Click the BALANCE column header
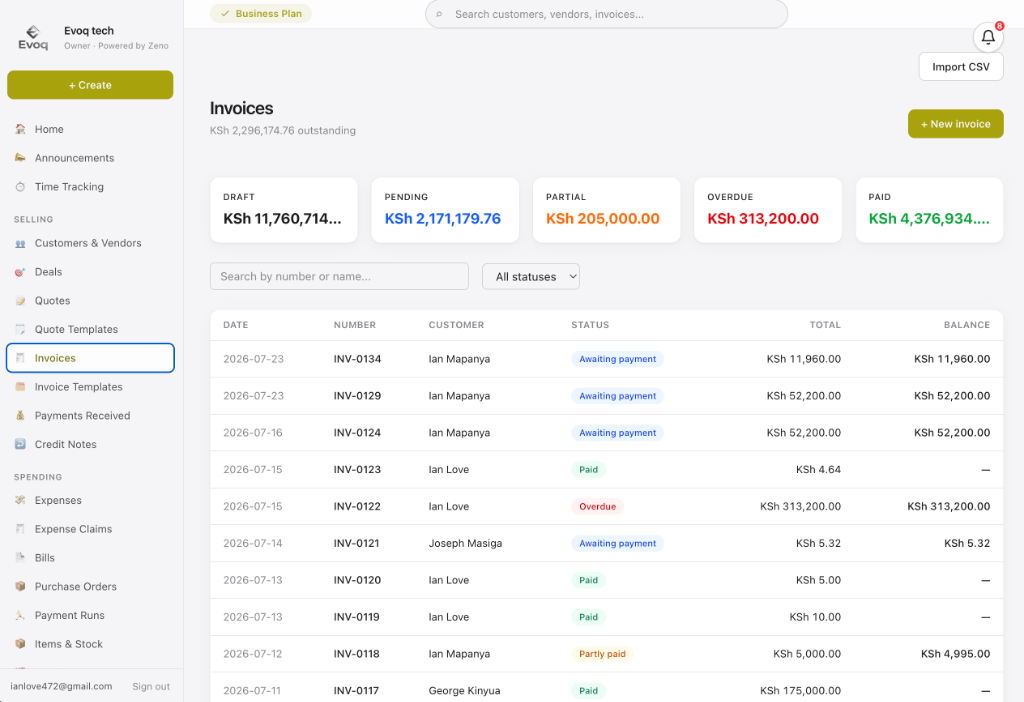1024x702 pixels. [967, 325]
